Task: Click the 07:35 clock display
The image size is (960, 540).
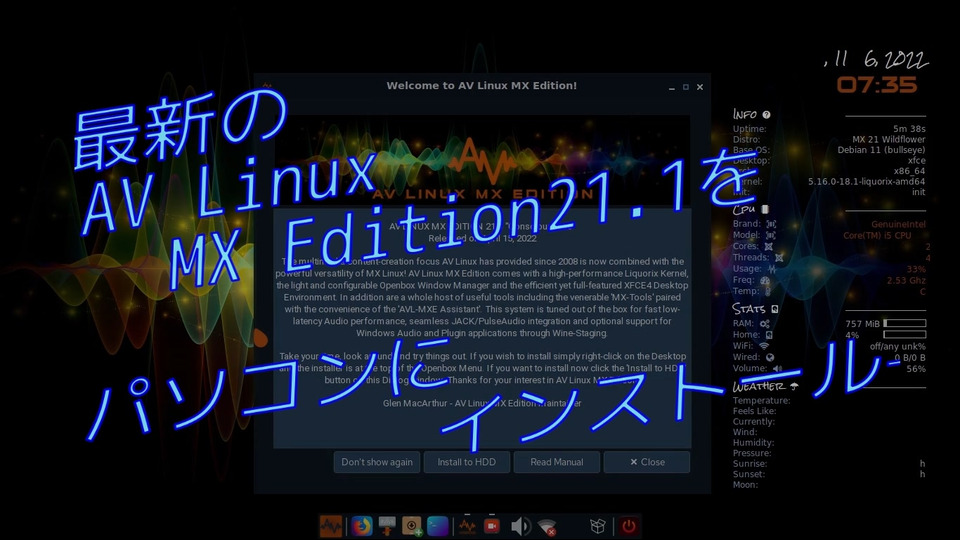Action: pyautogui.click(x=877, y=84)
